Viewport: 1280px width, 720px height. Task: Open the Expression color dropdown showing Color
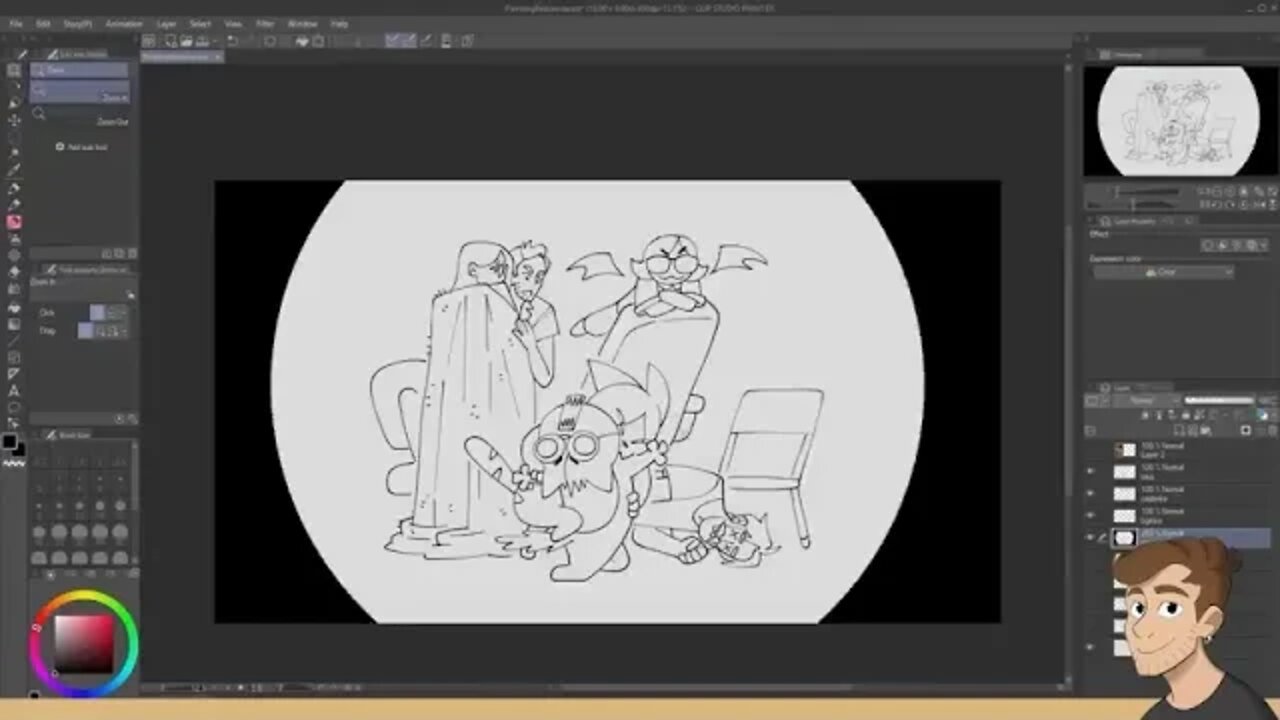[x=1162, y=272]
